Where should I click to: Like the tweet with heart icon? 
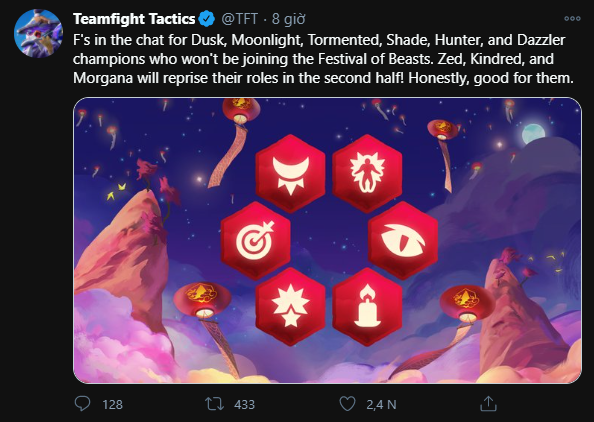click(x=347, y=404)
